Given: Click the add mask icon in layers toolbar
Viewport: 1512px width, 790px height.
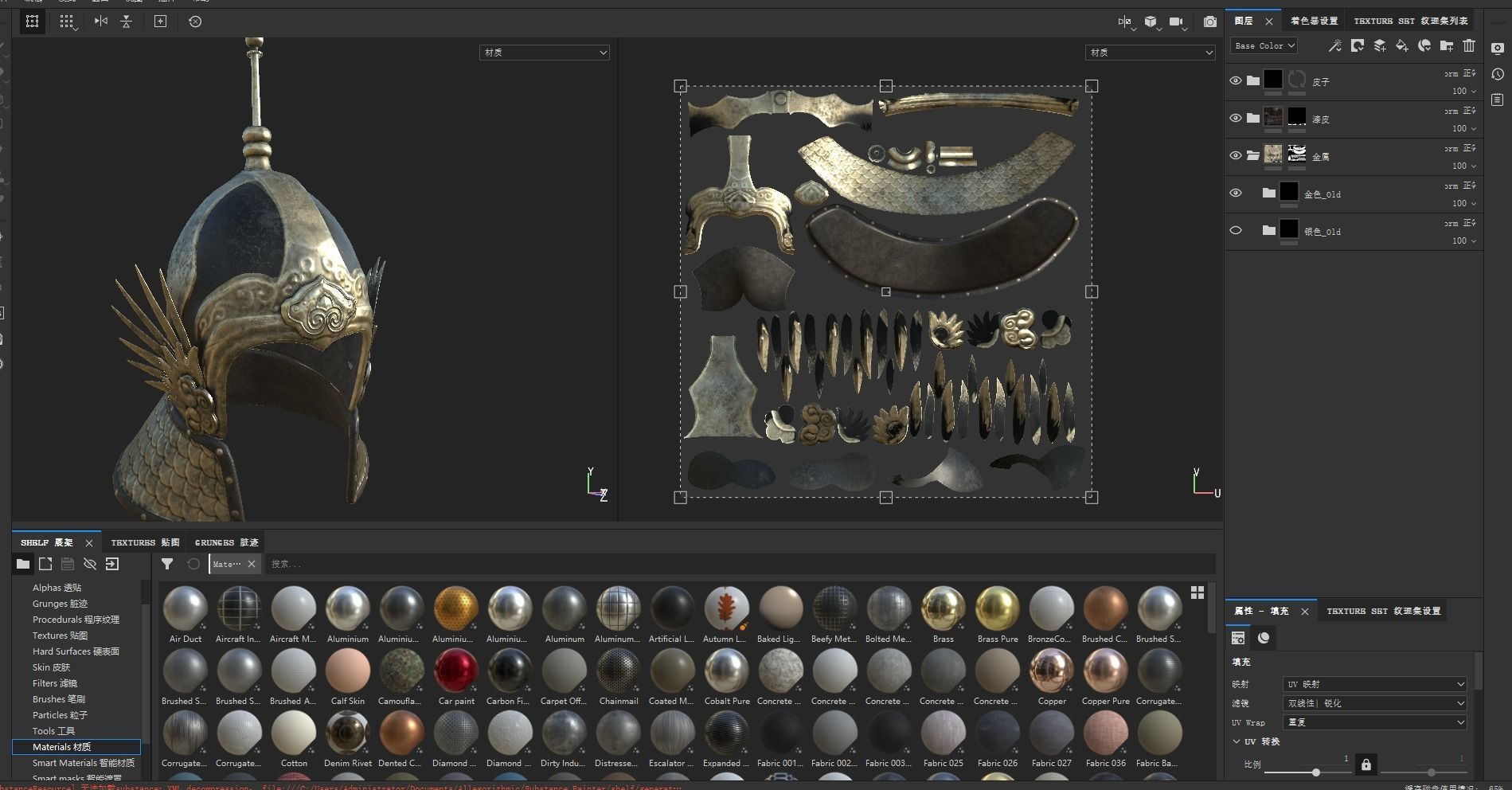Looking at the screenshot, I should (x=1358, y=46).
